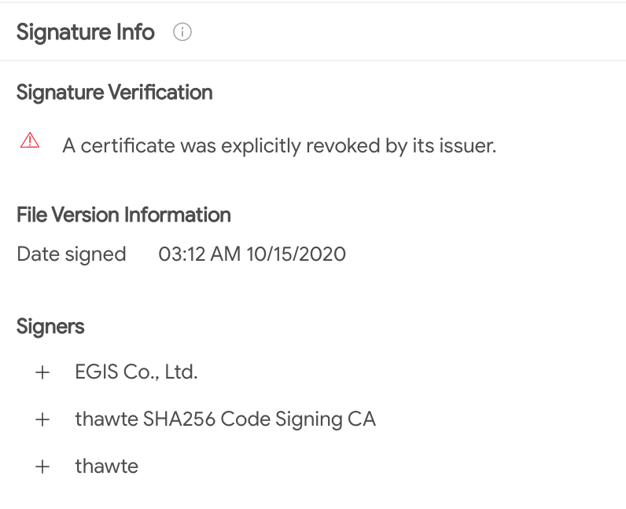Click the info icon beside Signature Info
This screenshot has width=626, height=509.
tap(182, 32)
